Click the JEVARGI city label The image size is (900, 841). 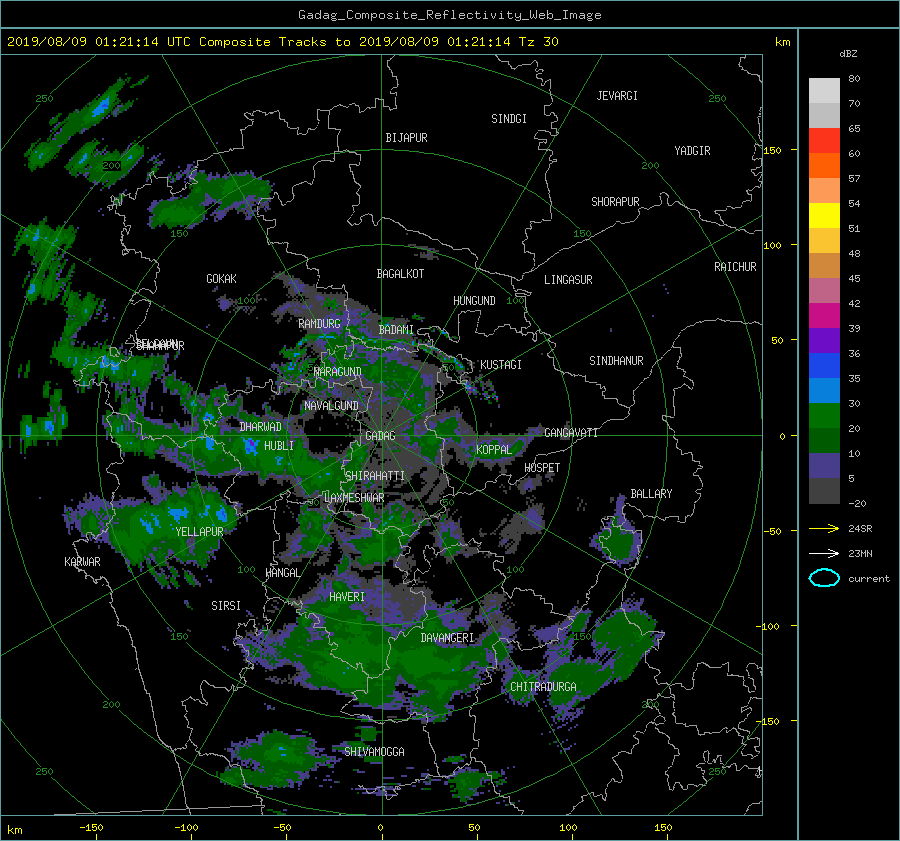(617, 95)
